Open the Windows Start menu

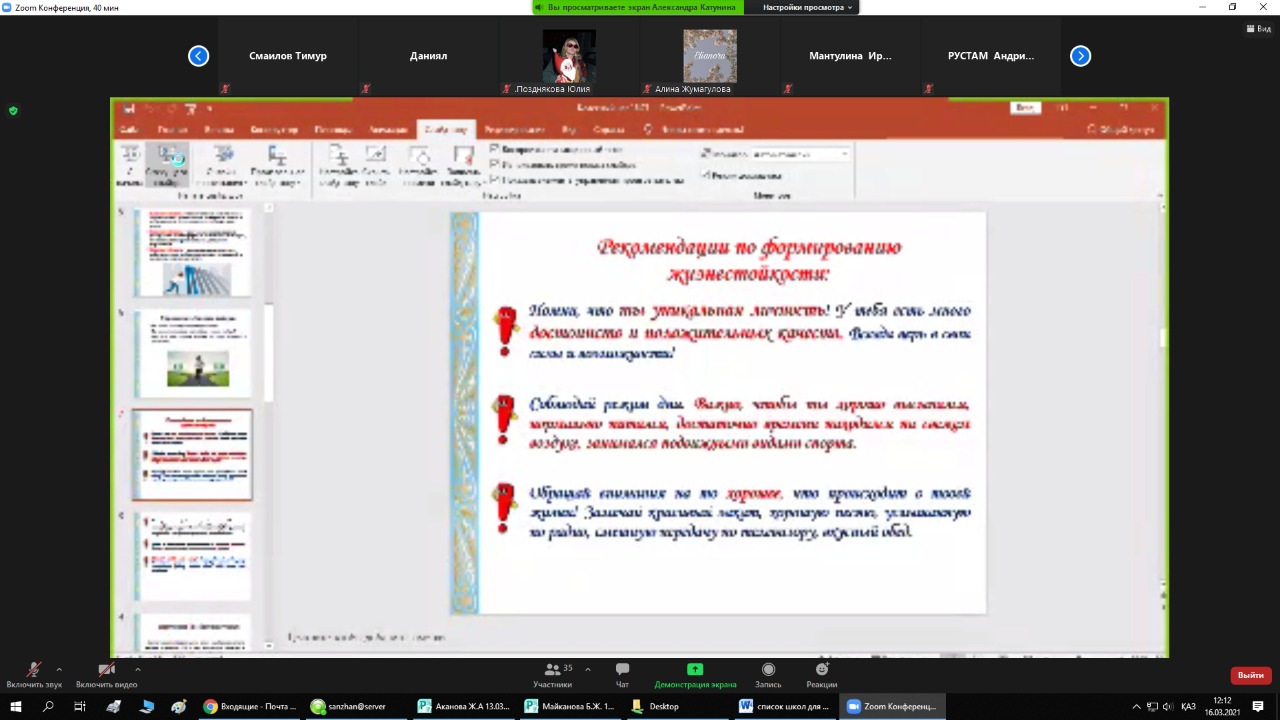click(16, 706)
